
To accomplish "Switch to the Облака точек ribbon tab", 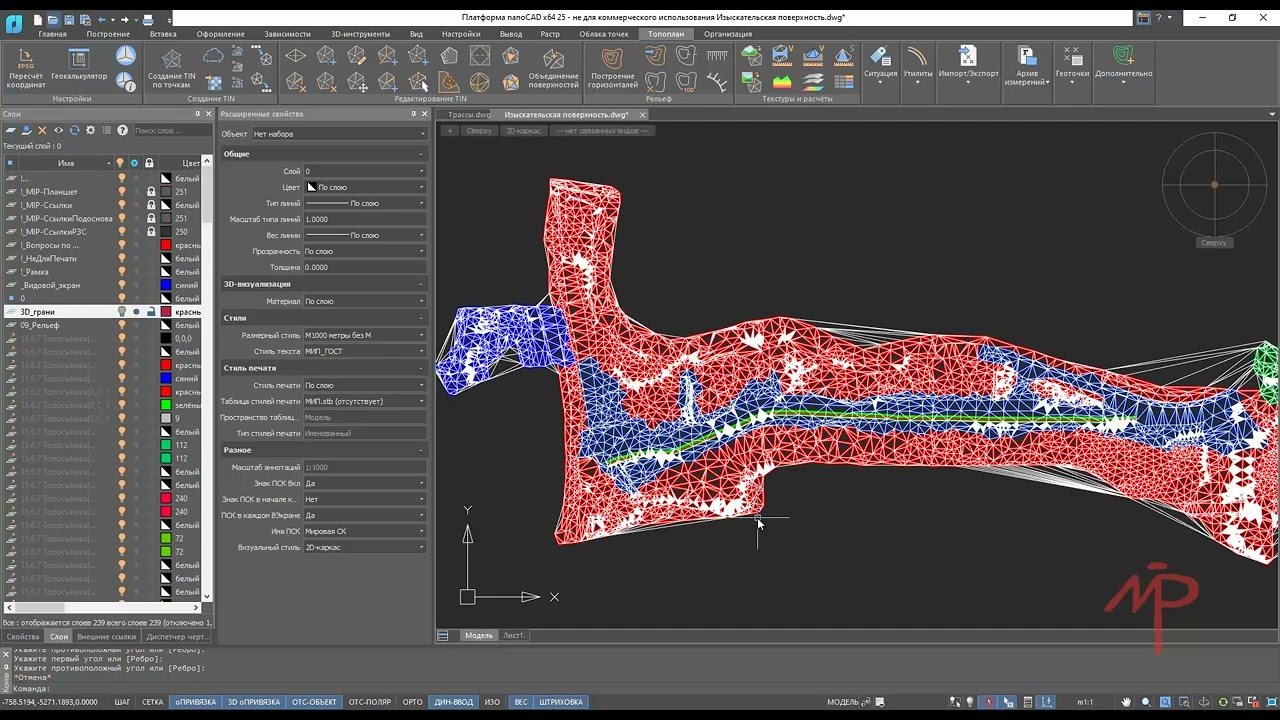I will [604, 34].
